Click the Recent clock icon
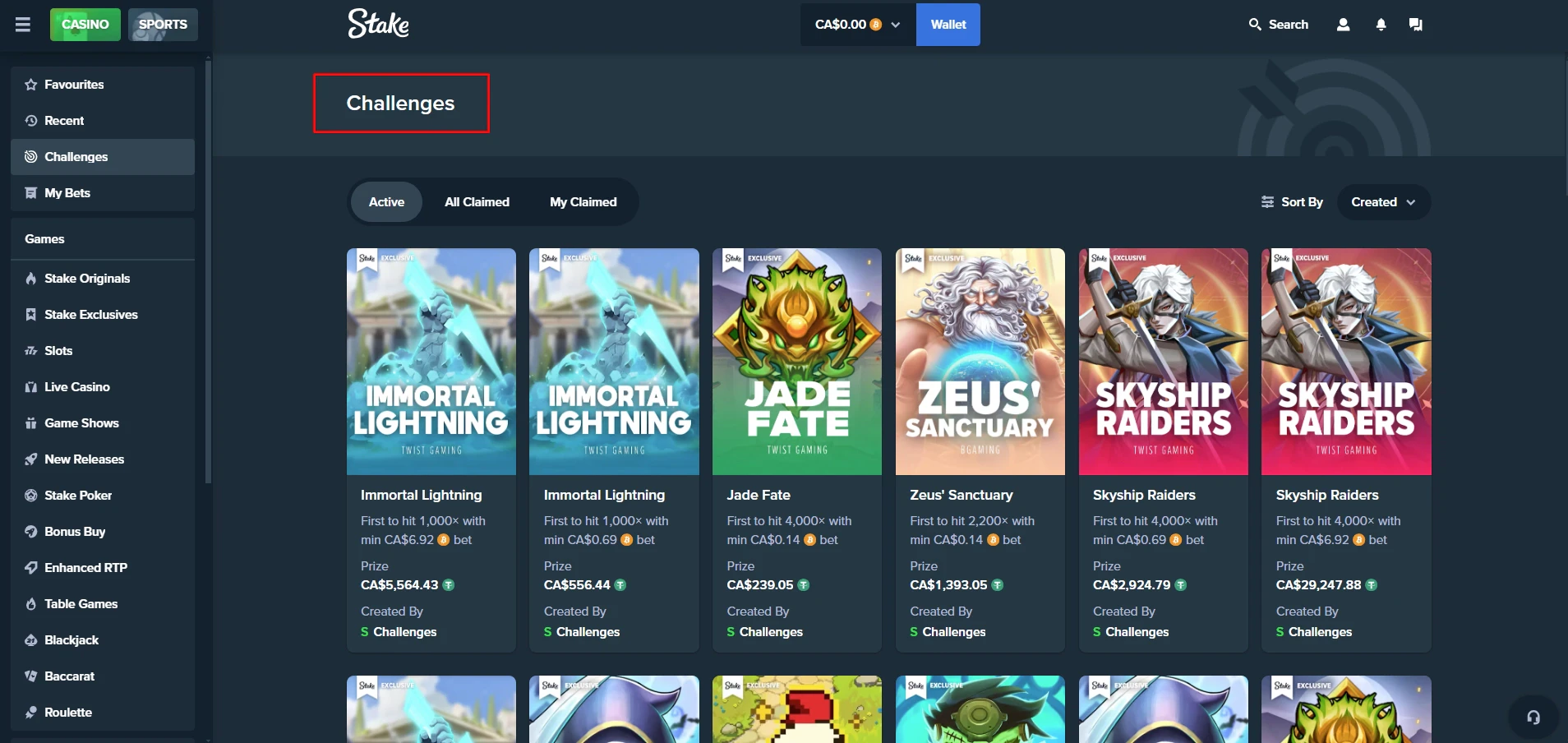The image size is (1568, 743). 31,121
